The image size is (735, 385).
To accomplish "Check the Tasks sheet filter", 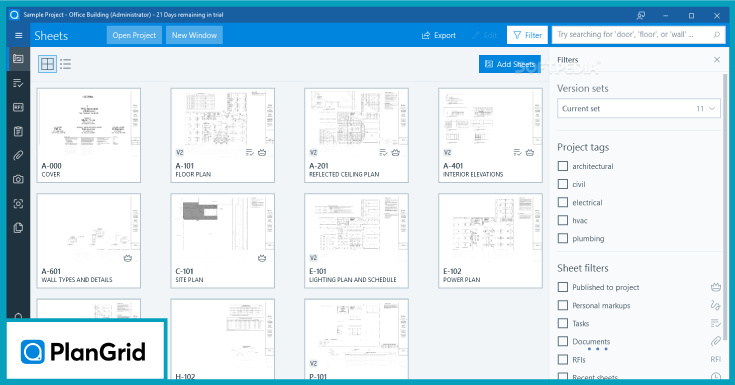I will 563,323.
